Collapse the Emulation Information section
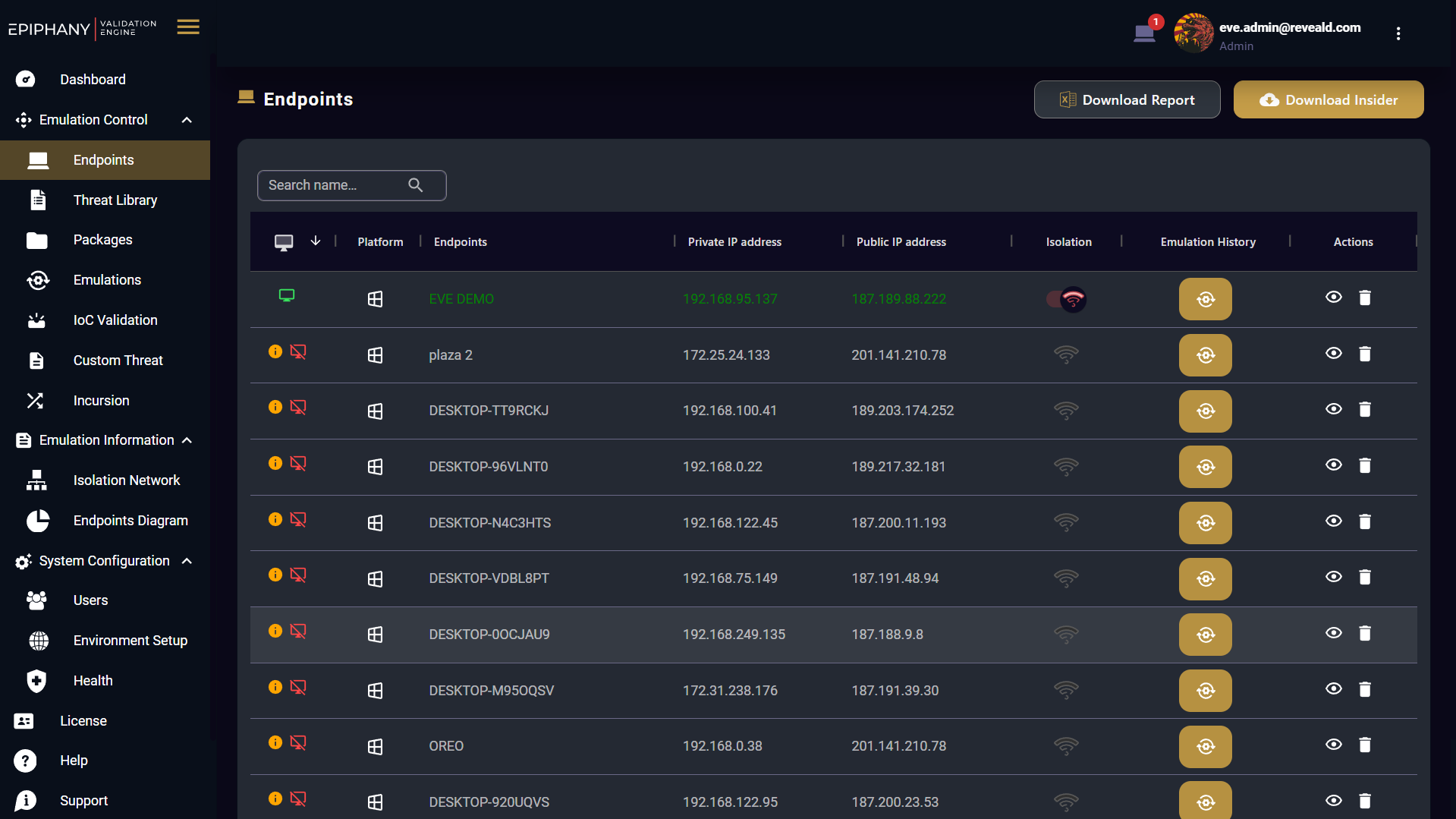Viewport: 1456px width, 819px height. tap(187, 440)
